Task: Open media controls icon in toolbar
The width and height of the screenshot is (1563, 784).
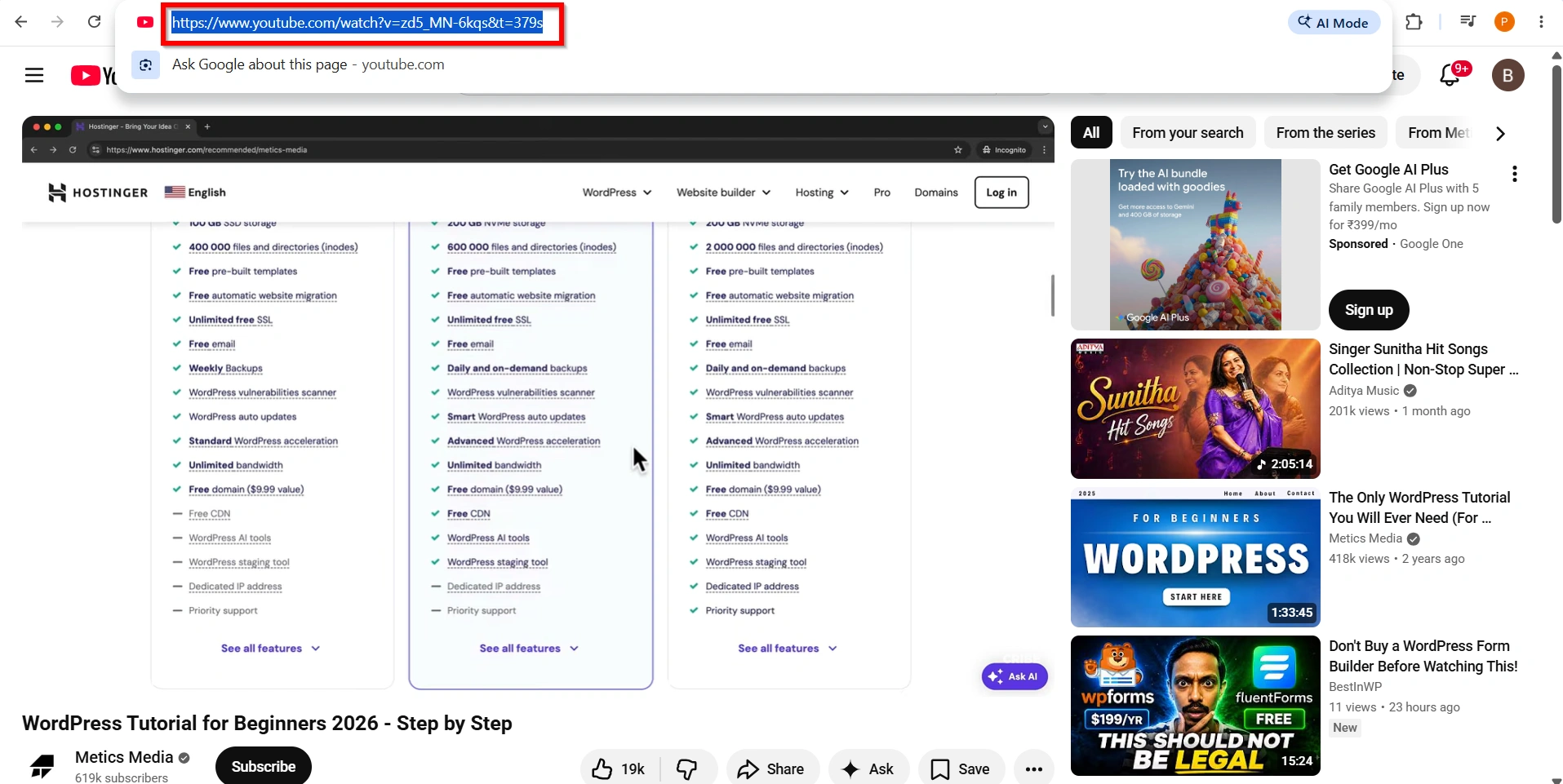Action: [1468, 22]
